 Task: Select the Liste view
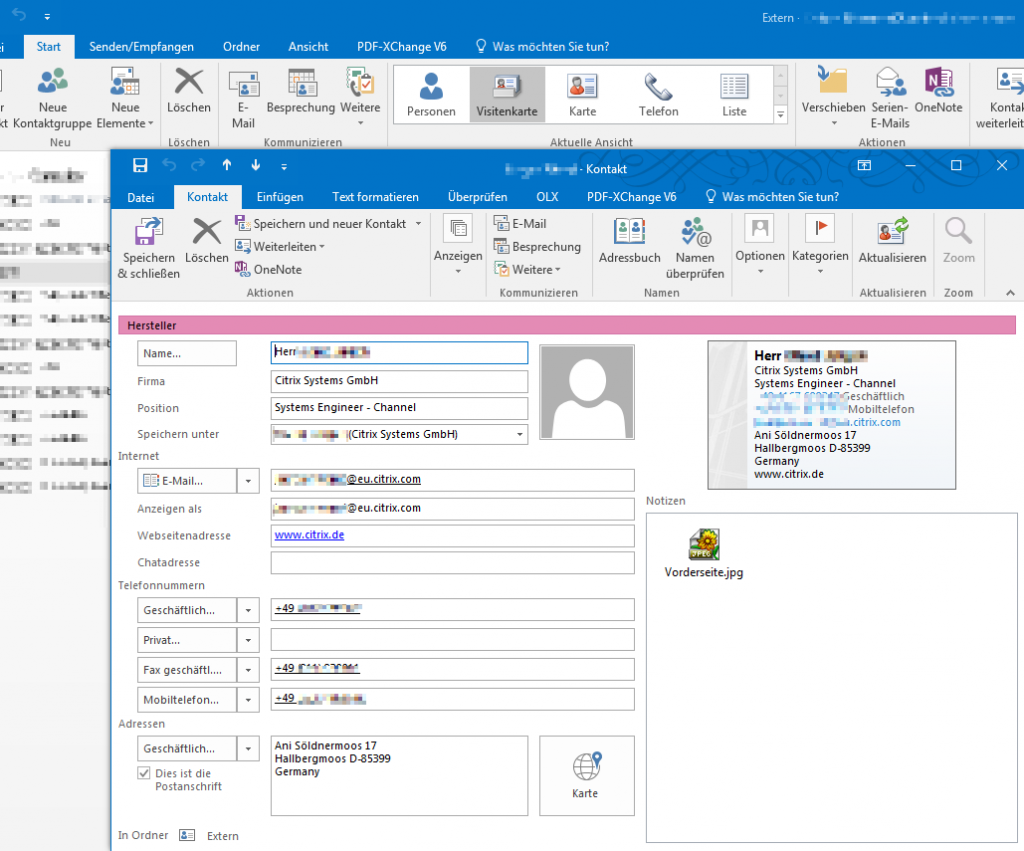pyautogui.click(x=734, y=94)
